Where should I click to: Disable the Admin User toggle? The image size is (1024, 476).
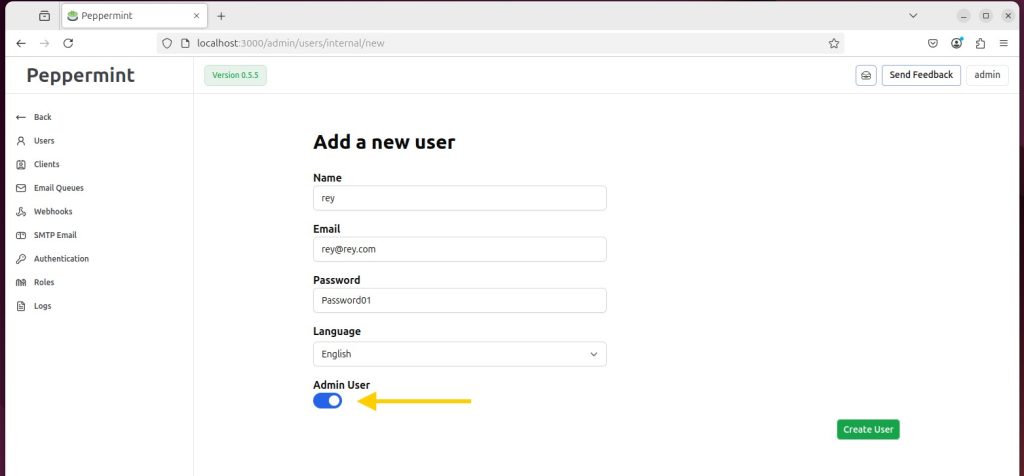pyautogui.click(x=328, y=401)
